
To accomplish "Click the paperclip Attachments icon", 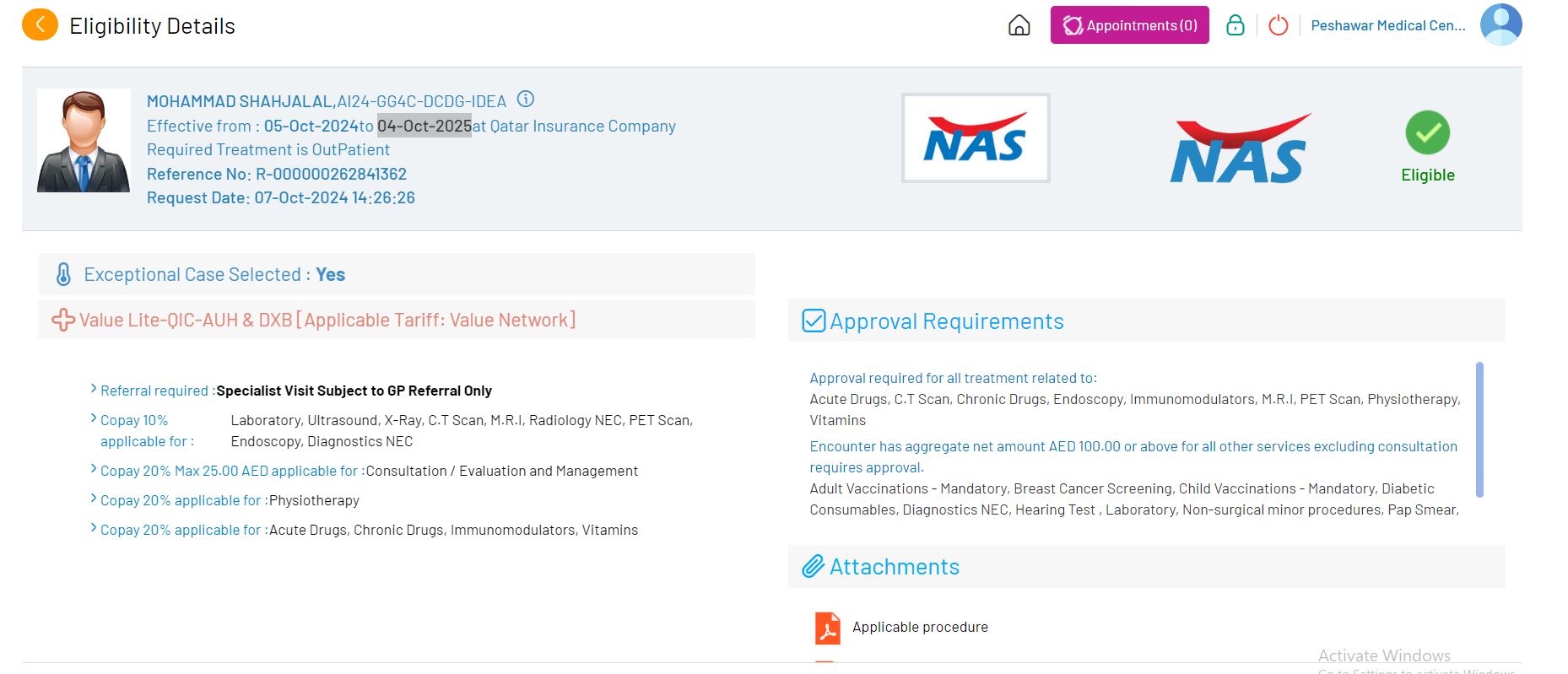I will pyautogui.click(x=813, y=567).
